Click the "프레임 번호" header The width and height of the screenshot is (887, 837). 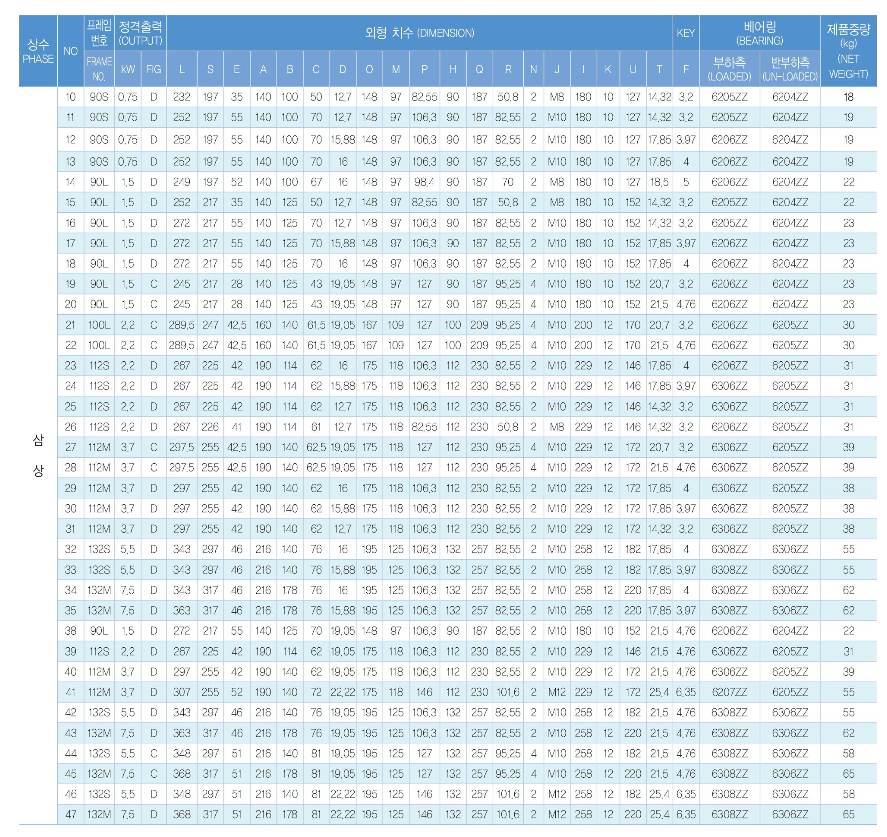pyautogui.click(x=99, y=33)
